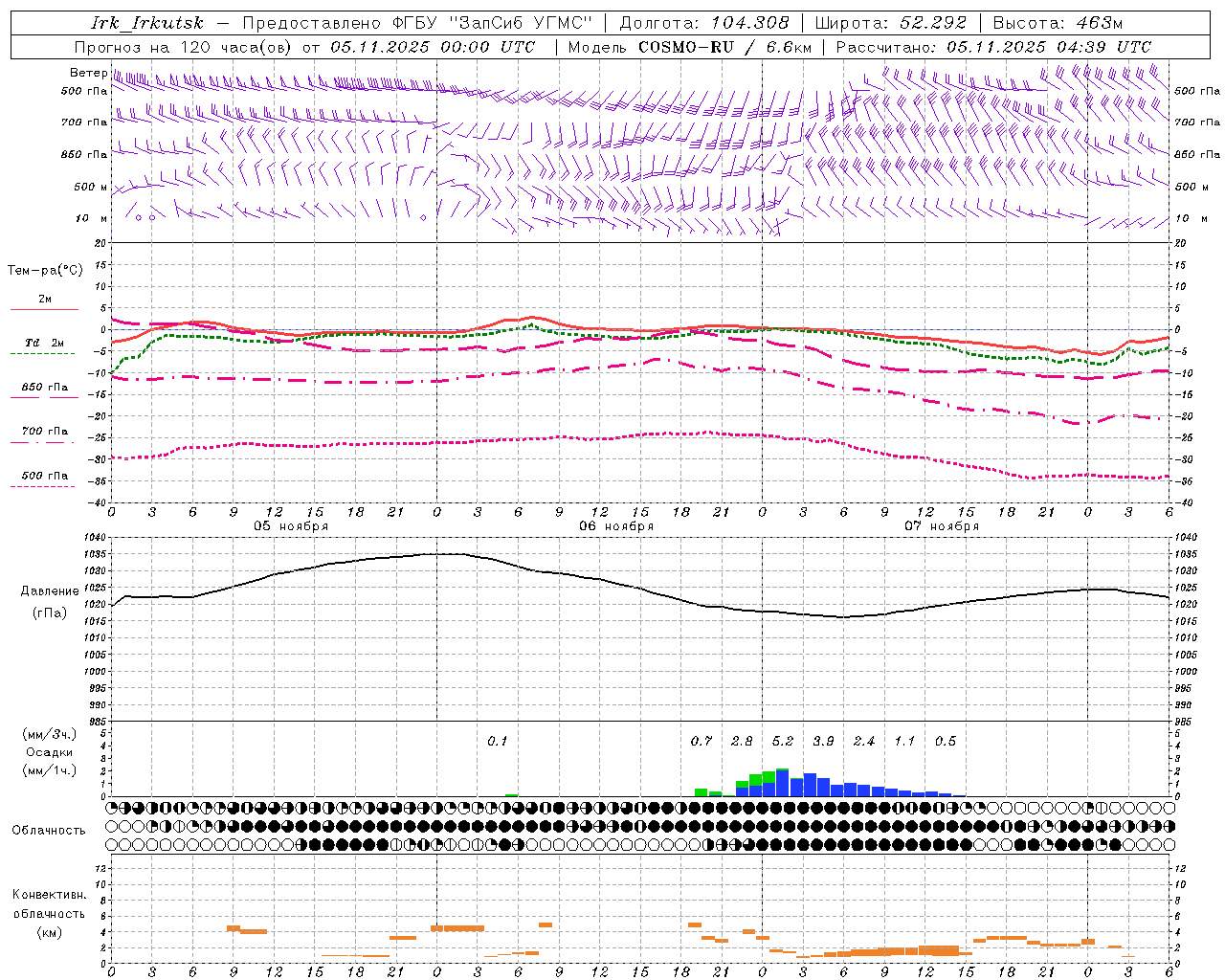Image resolution: width=1225 pixels, height=980 pixels.
Task: Click the station name "Irk_Irkutsk" in the header
Action: (x=147, y=23)
